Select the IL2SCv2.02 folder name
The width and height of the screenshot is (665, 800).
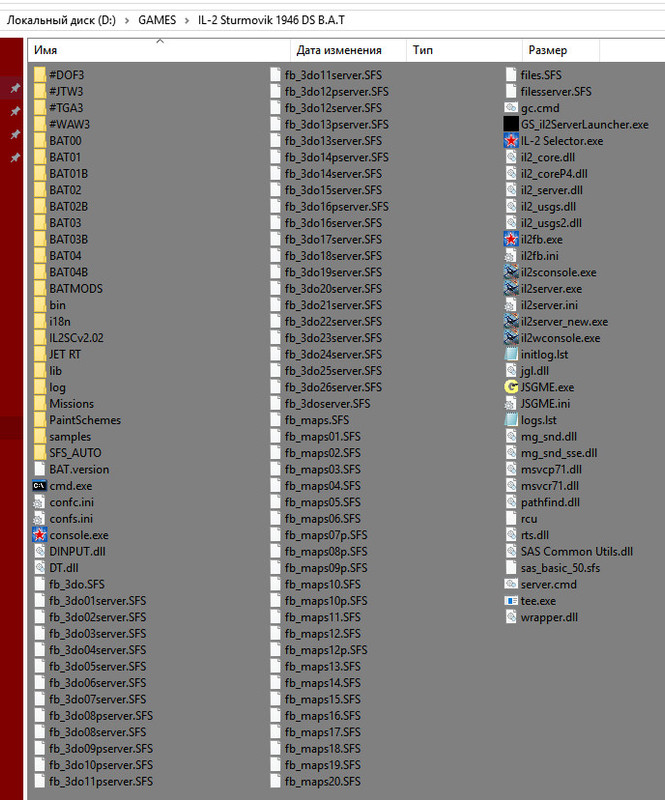[77, 338]
